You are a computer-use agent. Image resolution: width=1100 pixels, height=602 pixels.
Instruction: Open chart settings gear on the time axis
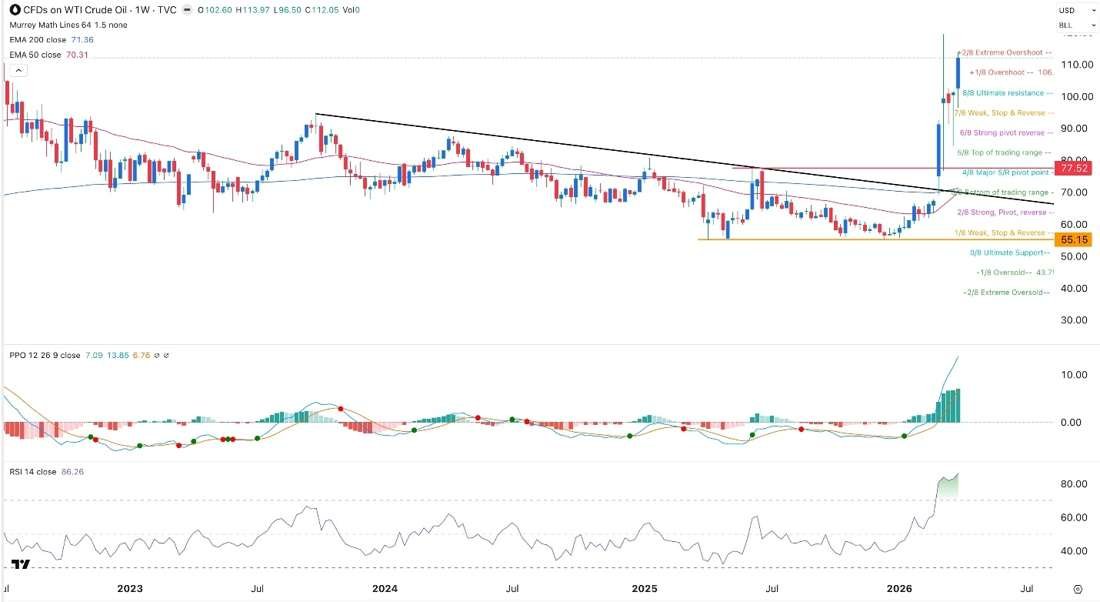tap(1078, 589)
